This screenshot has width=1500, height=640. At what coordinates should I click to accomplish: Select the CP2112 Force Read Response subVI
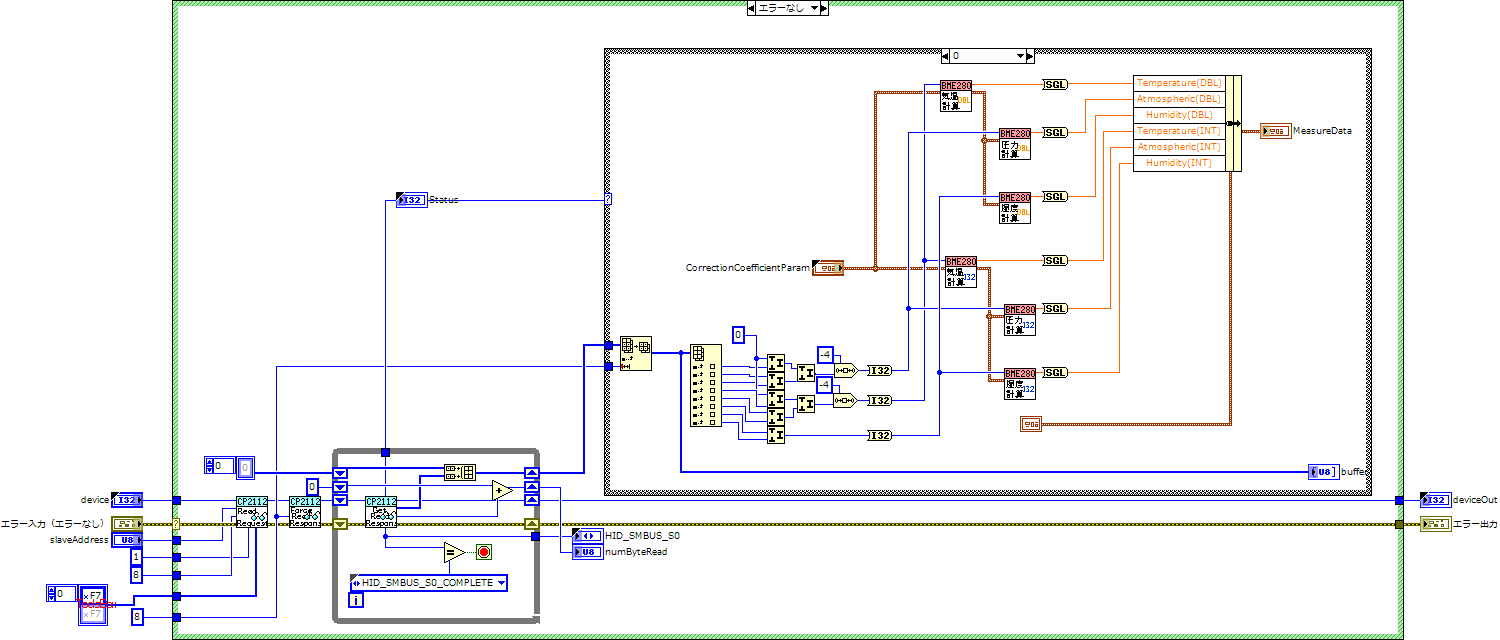click(304, 512)
